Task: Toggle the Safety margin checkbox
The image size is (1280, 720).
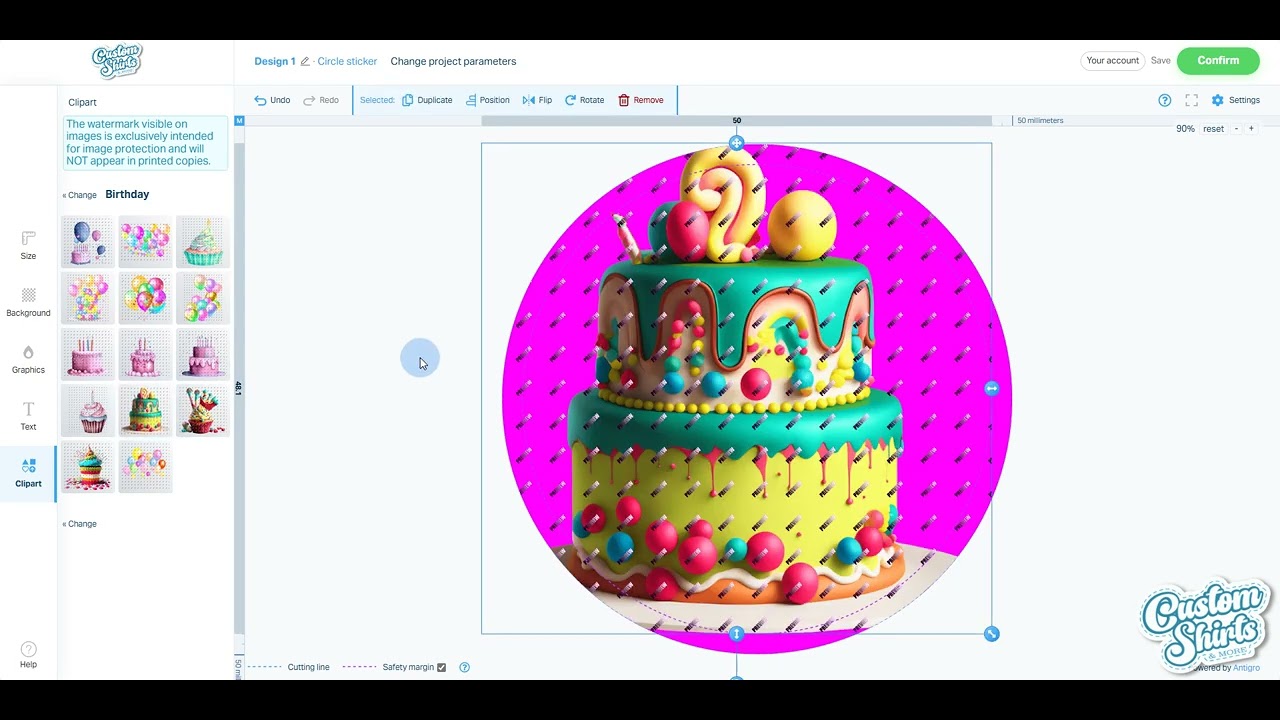Action: [441, 667]
